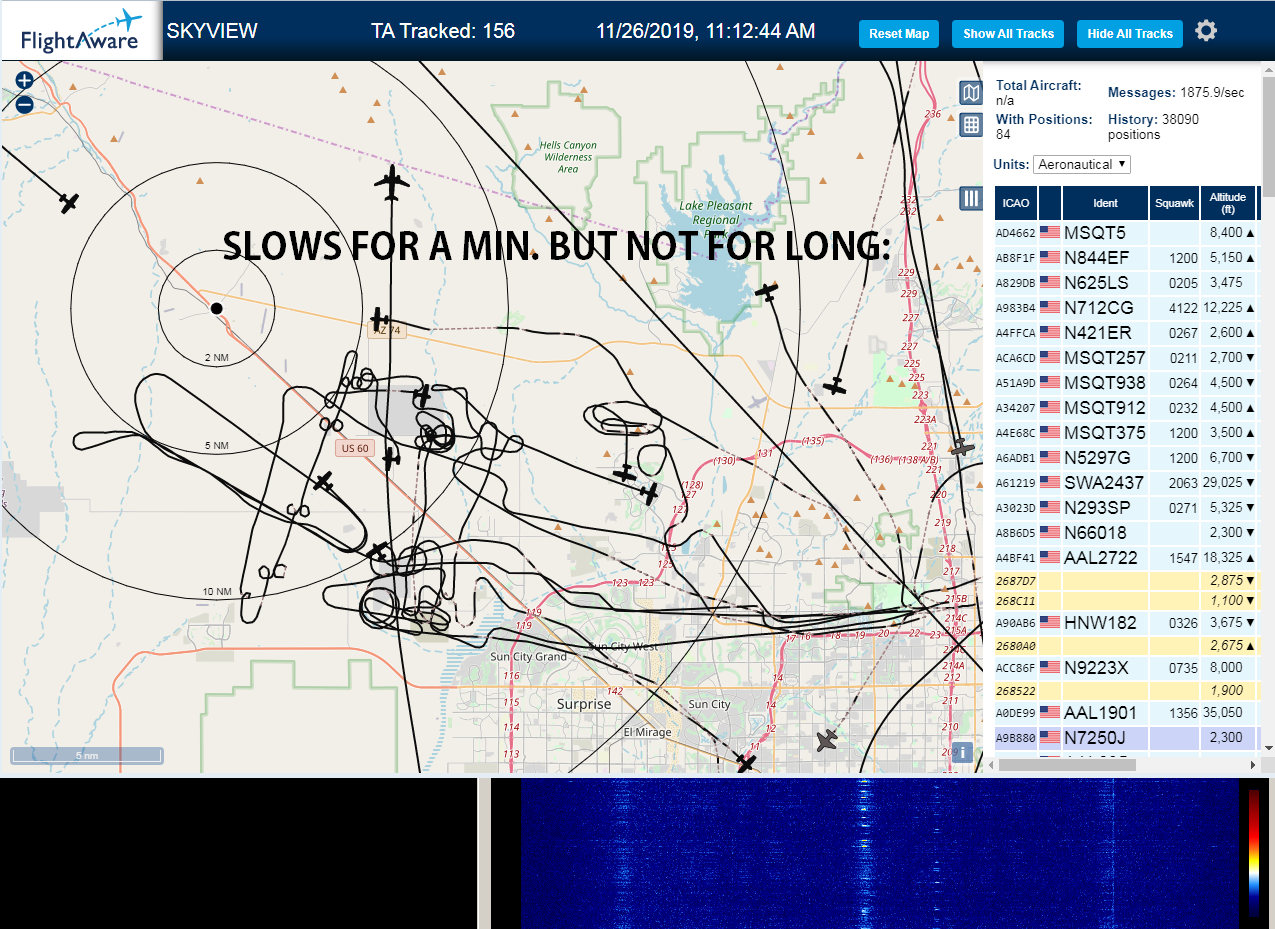This screenshot has width=1275, height=929.
Task: Select aircraft row N5297G
Action: (x=1127, y=457)
